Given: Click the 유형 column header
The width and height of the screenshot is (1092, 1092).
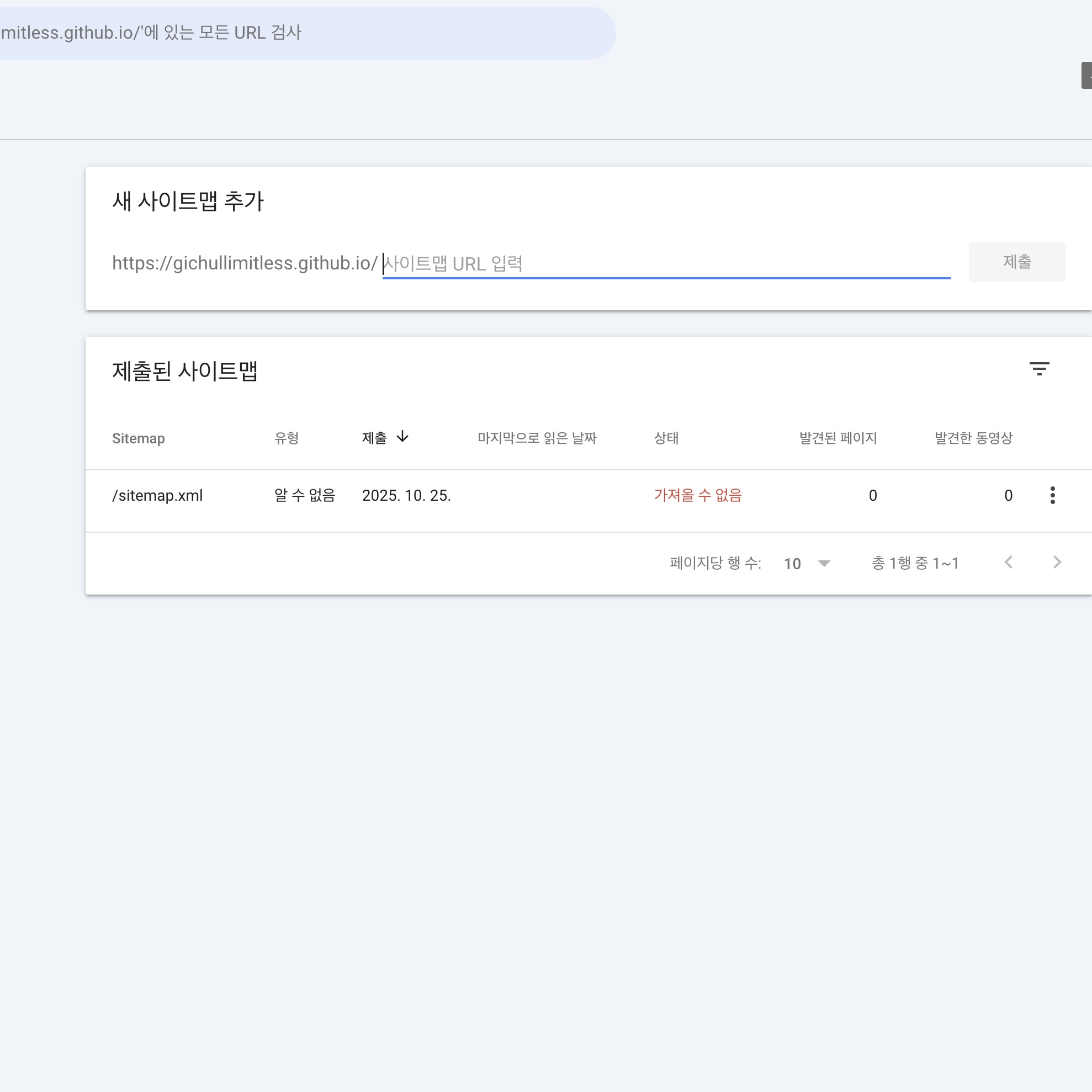Looking at the screenshot, I should (286, 438).
